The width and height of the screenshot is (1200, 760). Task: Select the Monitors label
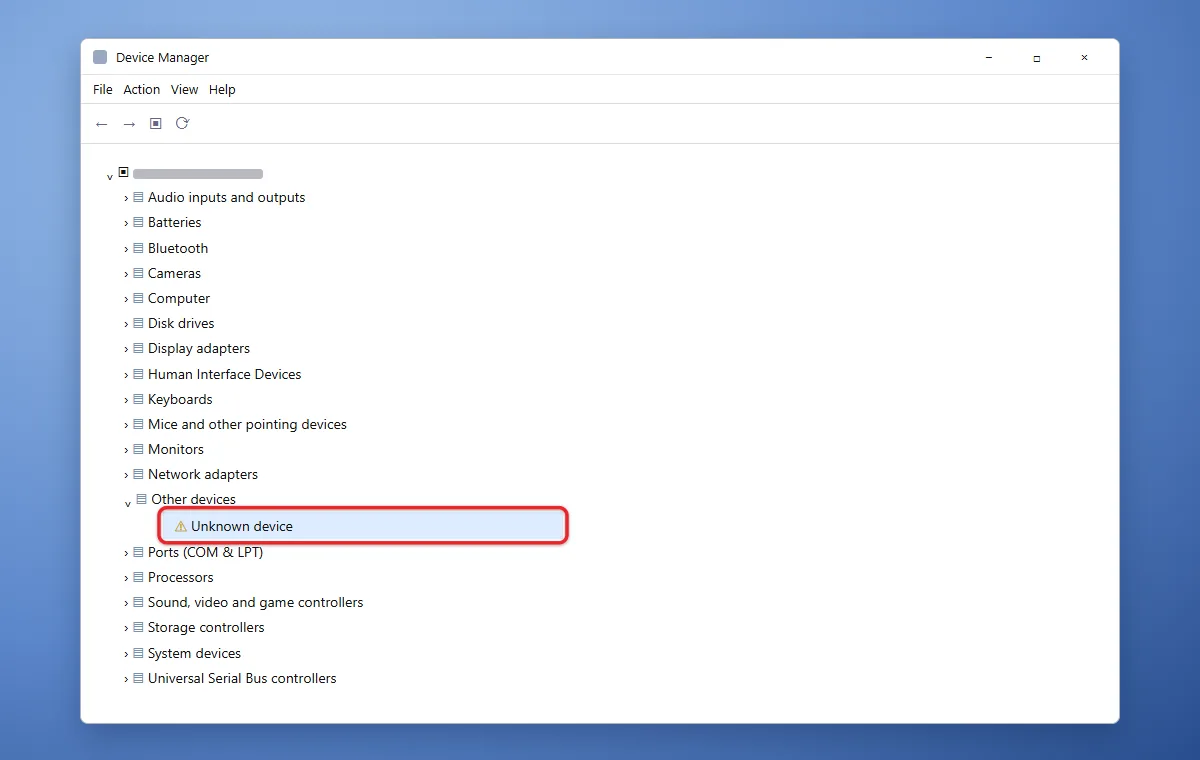176,450
